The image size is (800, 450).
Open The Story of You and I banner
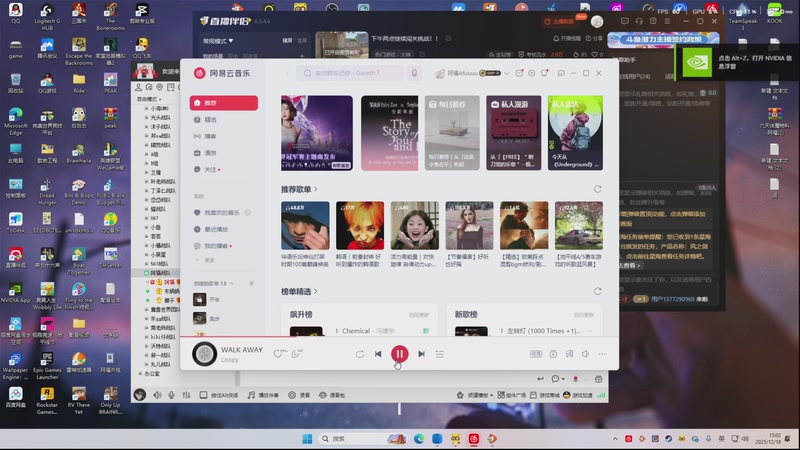point(390,133)
